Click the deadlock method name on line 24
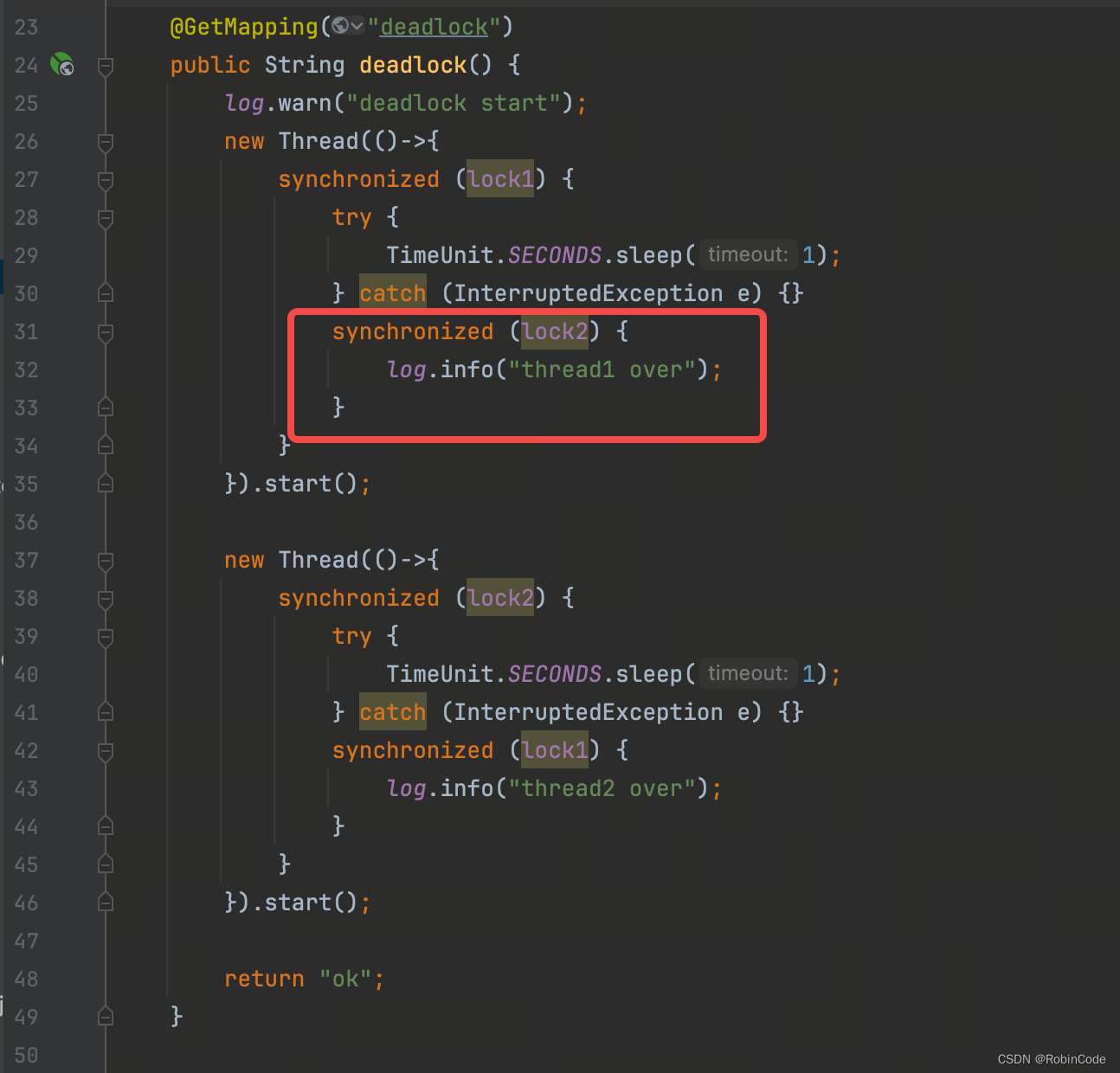The width and height of the screenshot is (1120, 1073). pyautogui.click(x=413, y=65)
